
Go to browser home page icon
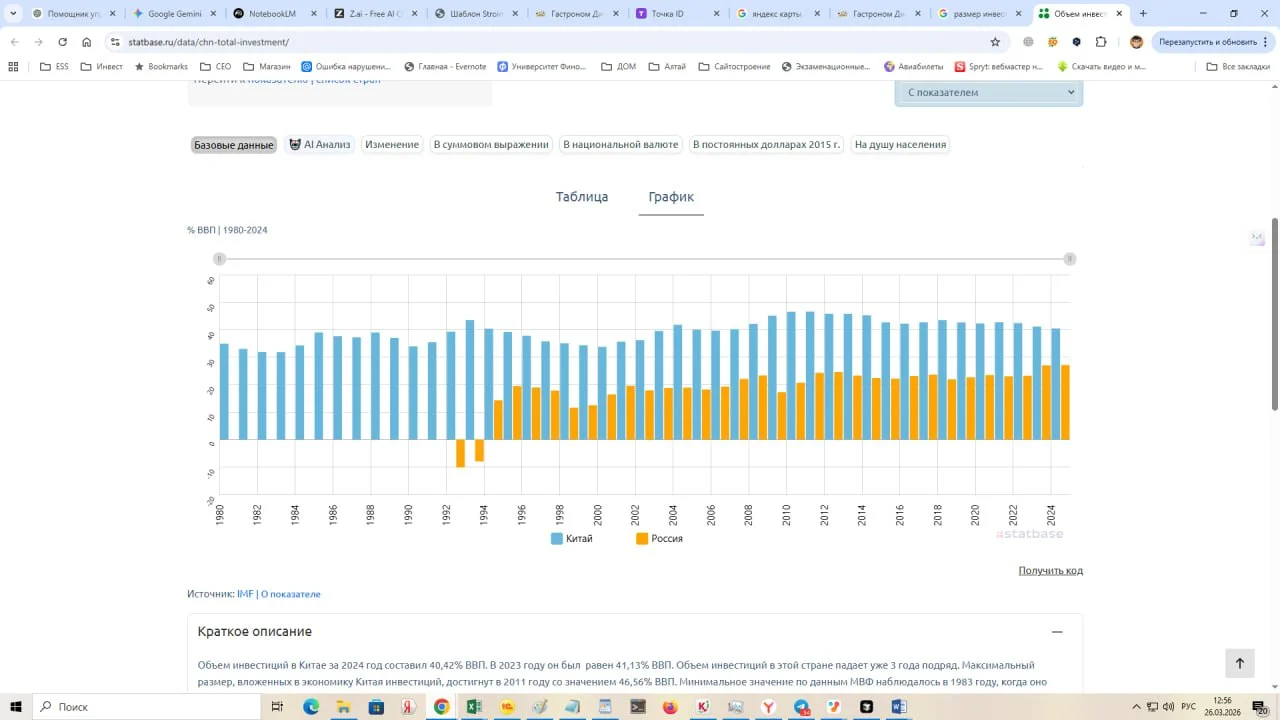[87, 42]
